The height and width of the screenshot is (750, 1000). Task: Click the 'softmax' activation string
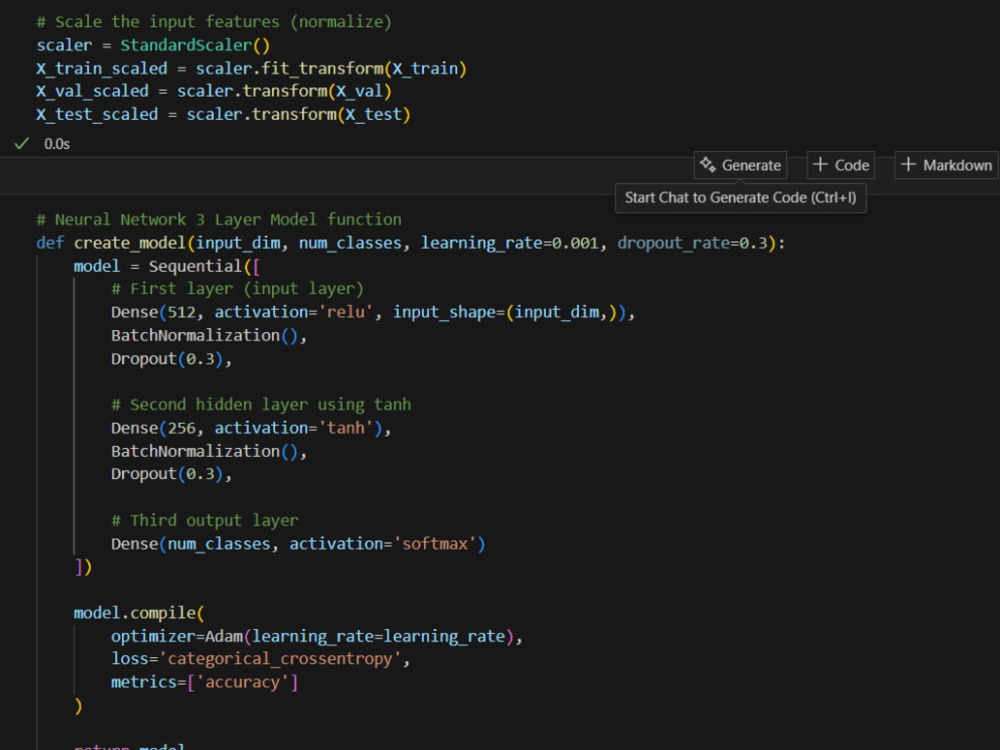(x=435, y=543)
